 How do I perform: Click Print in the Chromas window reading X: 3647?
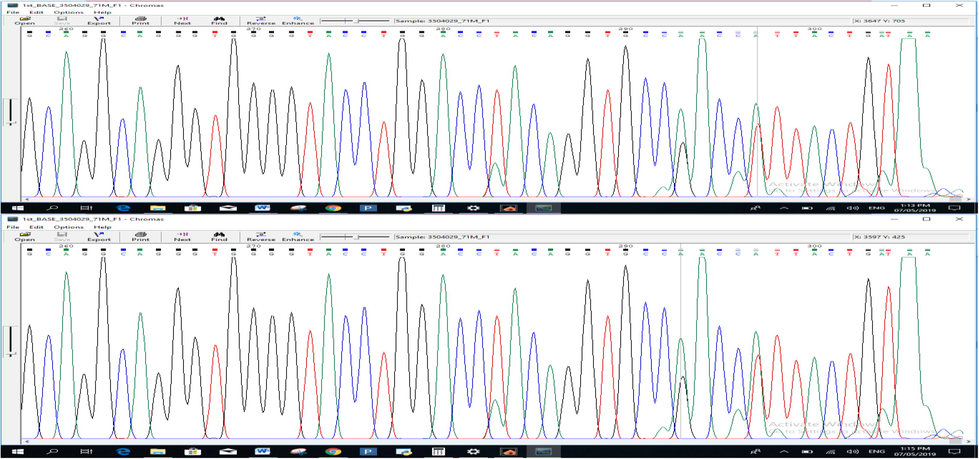140,21
